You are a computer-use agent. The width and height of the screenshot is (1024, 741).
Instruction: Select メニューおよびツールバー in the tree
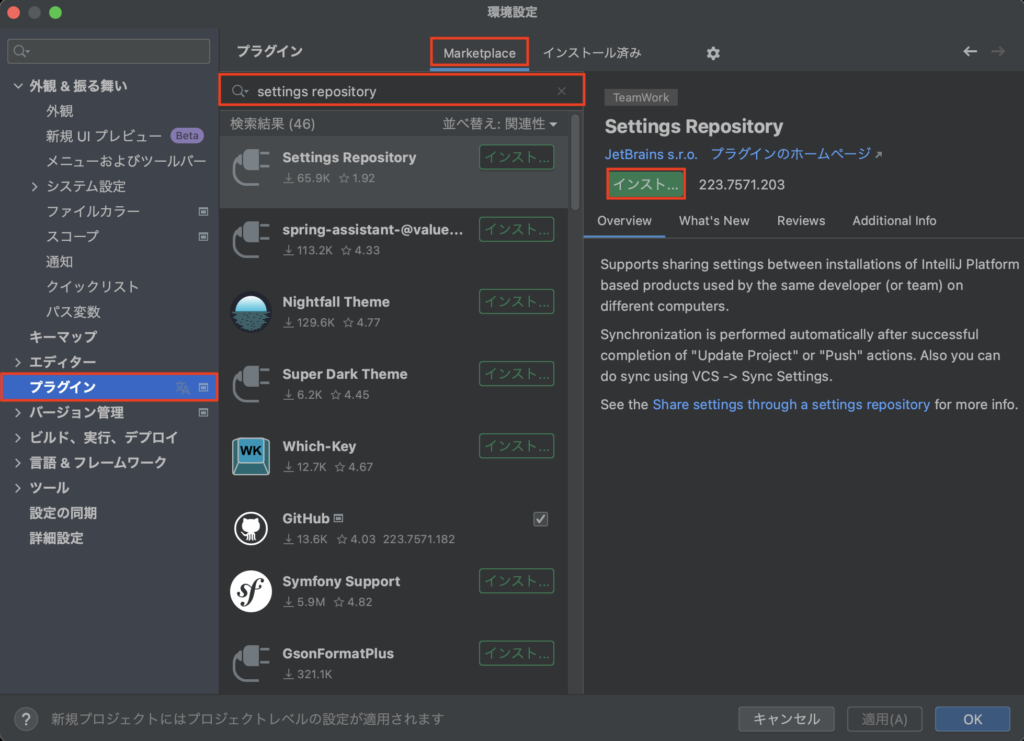pyautogui.click(x=126, y=161)
